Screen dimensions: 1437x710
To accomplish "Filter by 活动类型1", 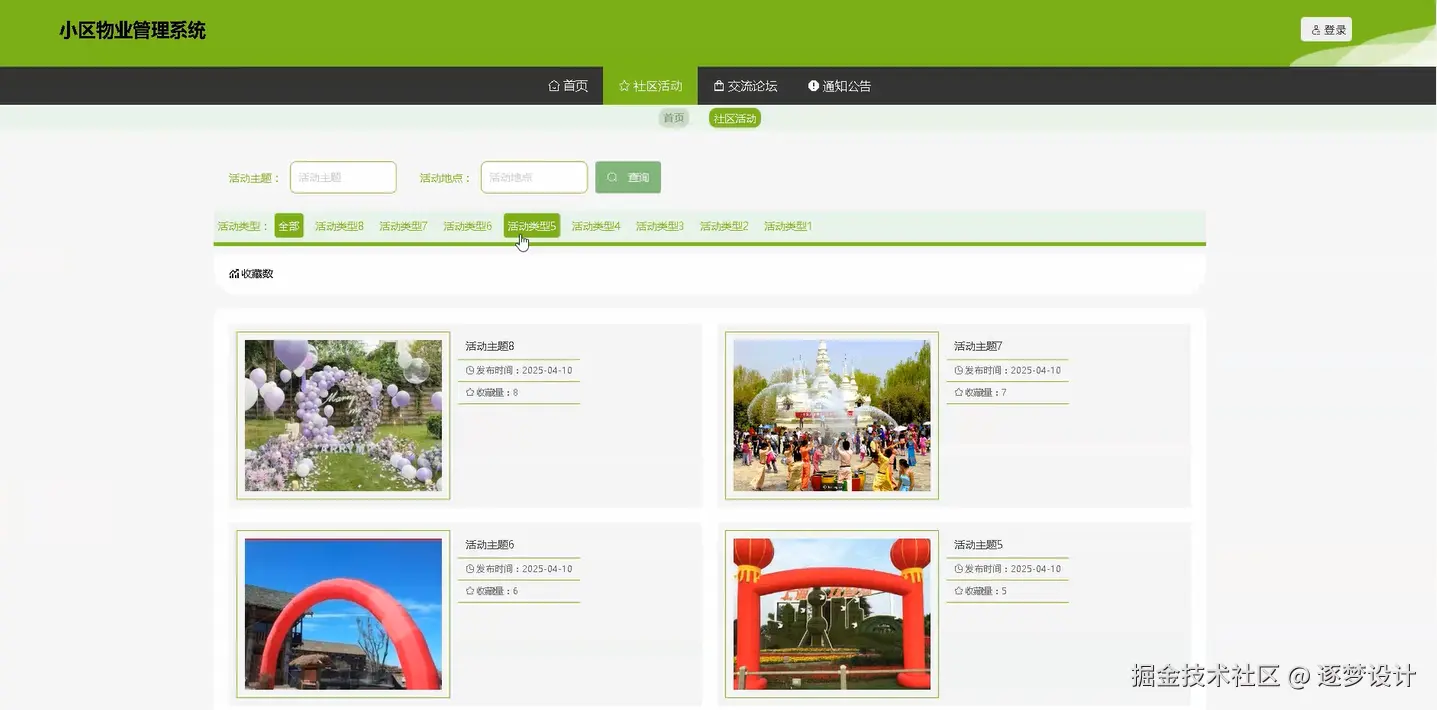I will tap(788, 226).
